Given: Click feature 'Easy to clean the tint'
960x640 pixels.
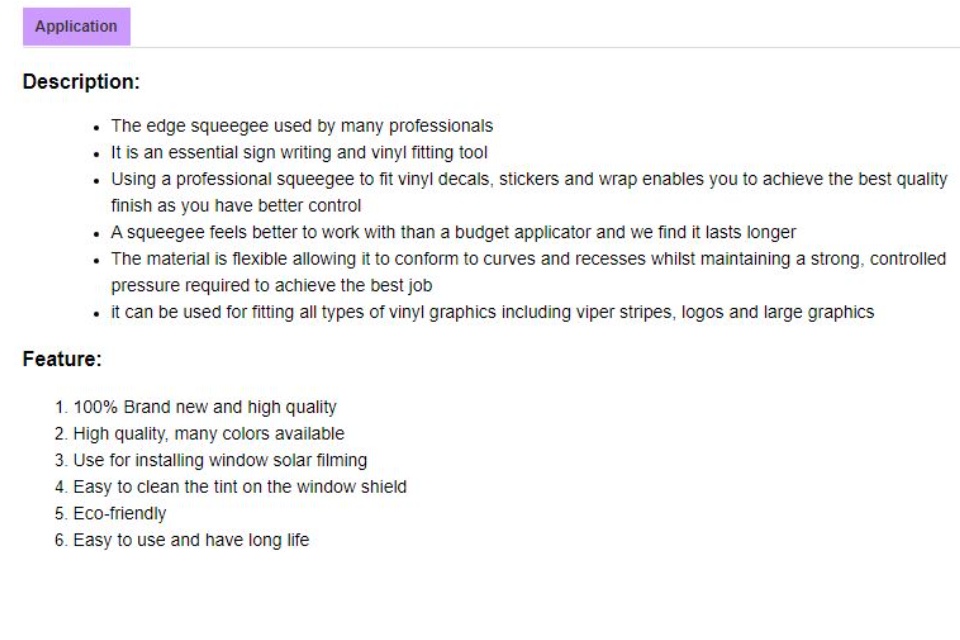Looking at the screenshot, I should [x=239, y=487].
